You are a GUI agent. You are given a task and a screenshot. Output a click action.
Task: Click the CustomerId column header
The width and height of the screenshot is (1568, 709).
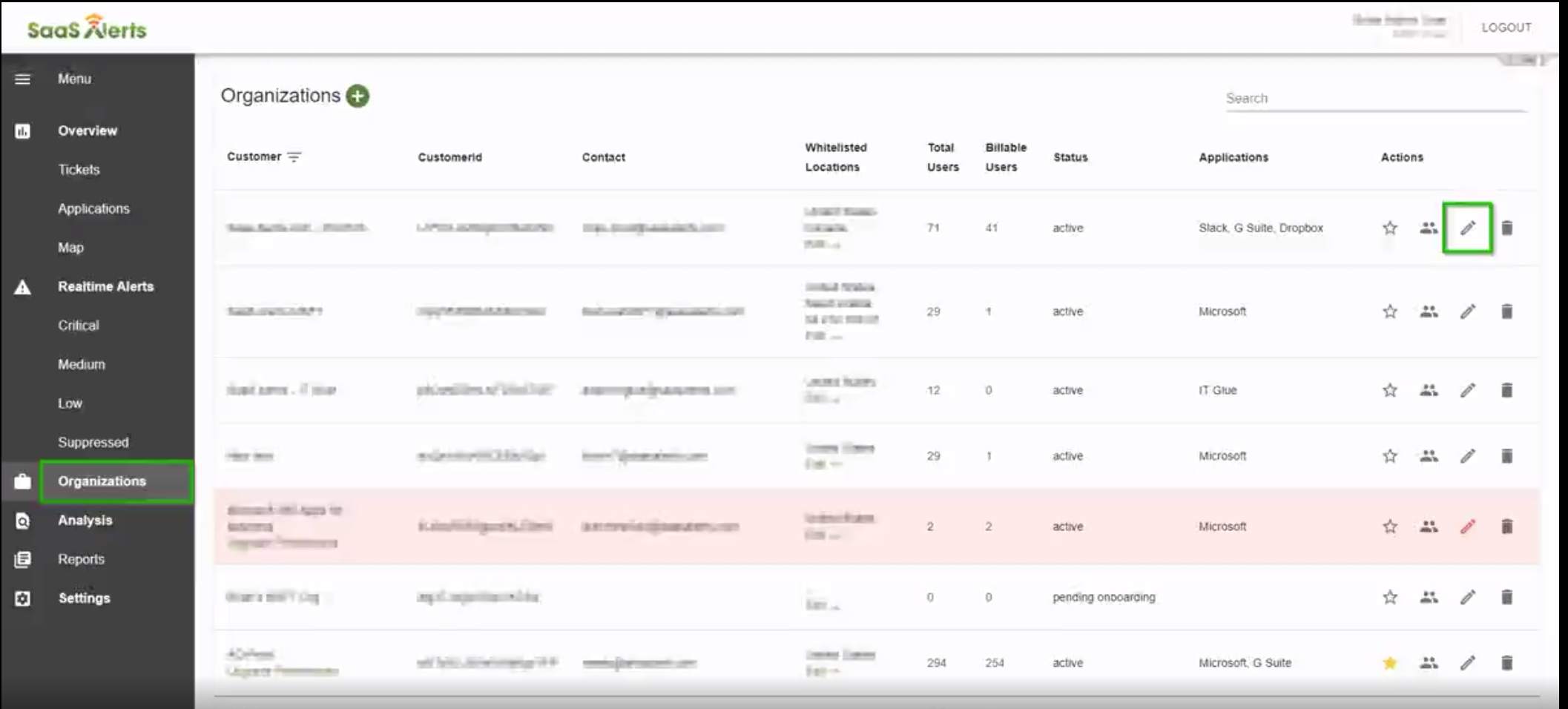click(449, 157)
